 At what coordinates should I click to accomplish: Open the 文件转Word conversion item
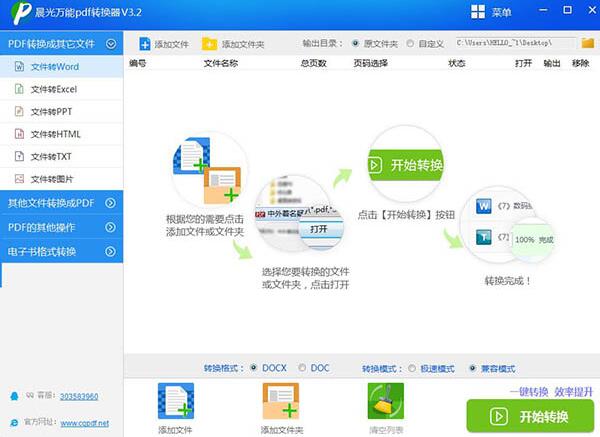point(62,67)
